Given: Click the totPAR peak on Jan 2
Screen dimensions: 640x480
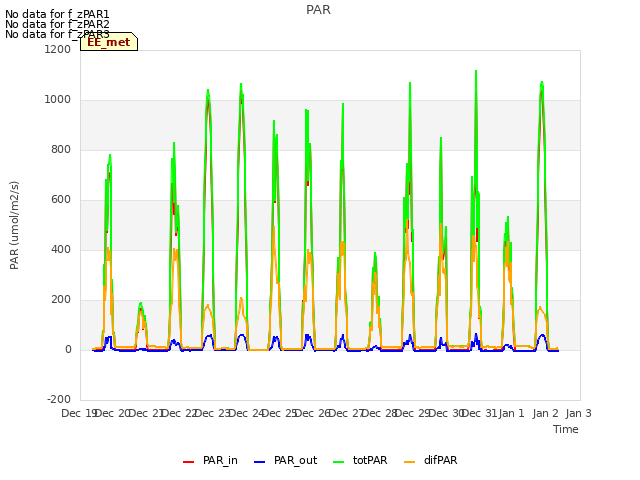Looking at the screenshot, I should click(x=542, y=83).
